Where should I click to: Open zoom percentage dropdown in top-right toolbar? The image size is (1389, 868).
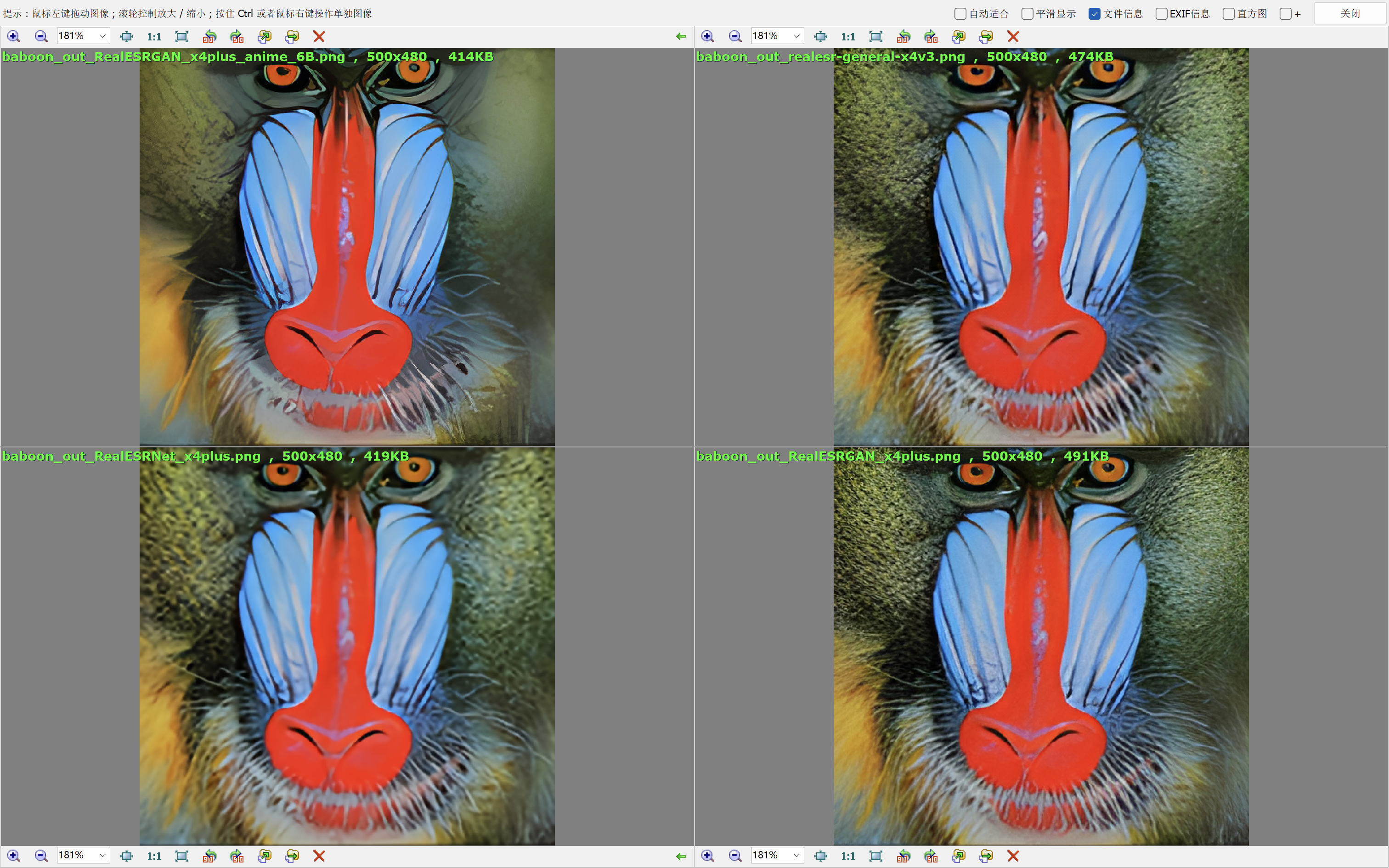pos(796,36)
